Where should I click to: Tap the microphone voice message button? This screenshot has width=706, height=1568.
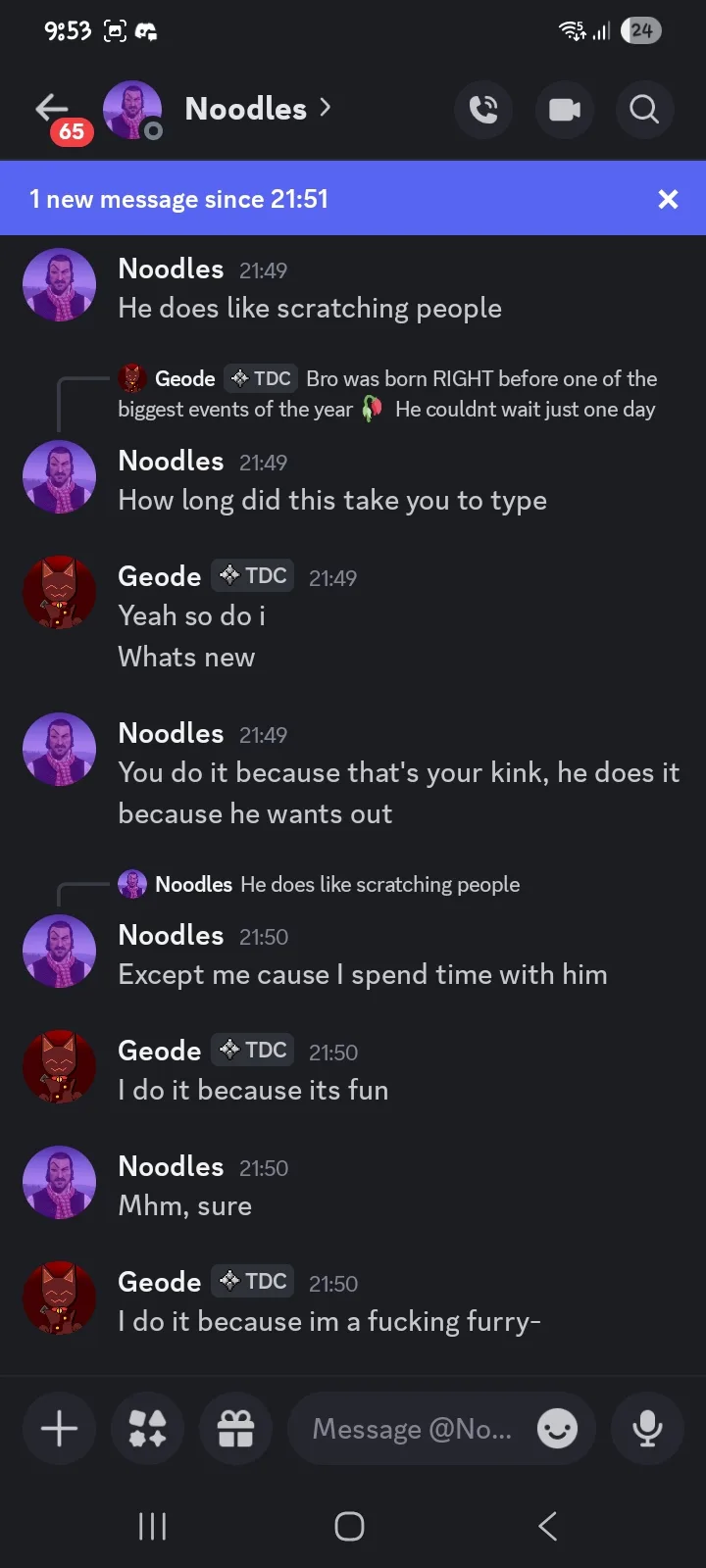(x=647, y=1429)
